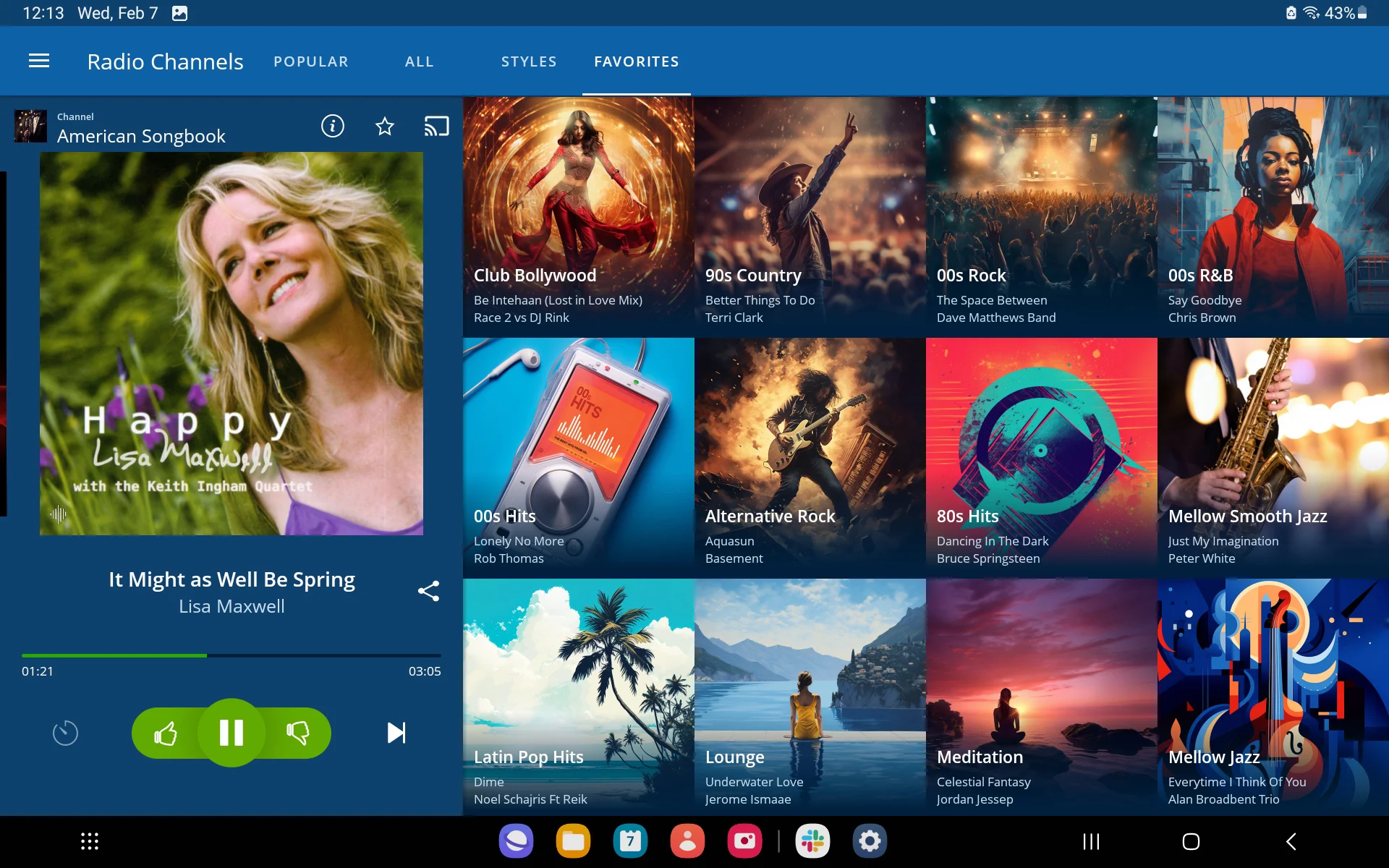Show channel info for American Songbook
1389x868 pixels.
(333, 127)
